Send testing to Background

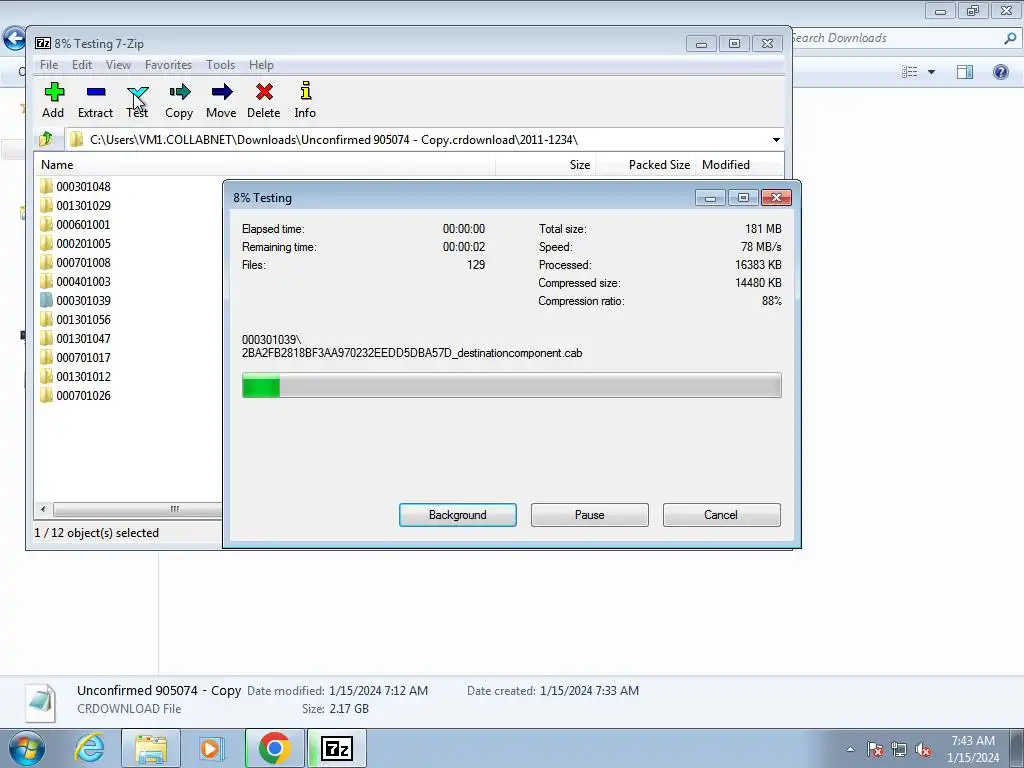coord(458,515)
